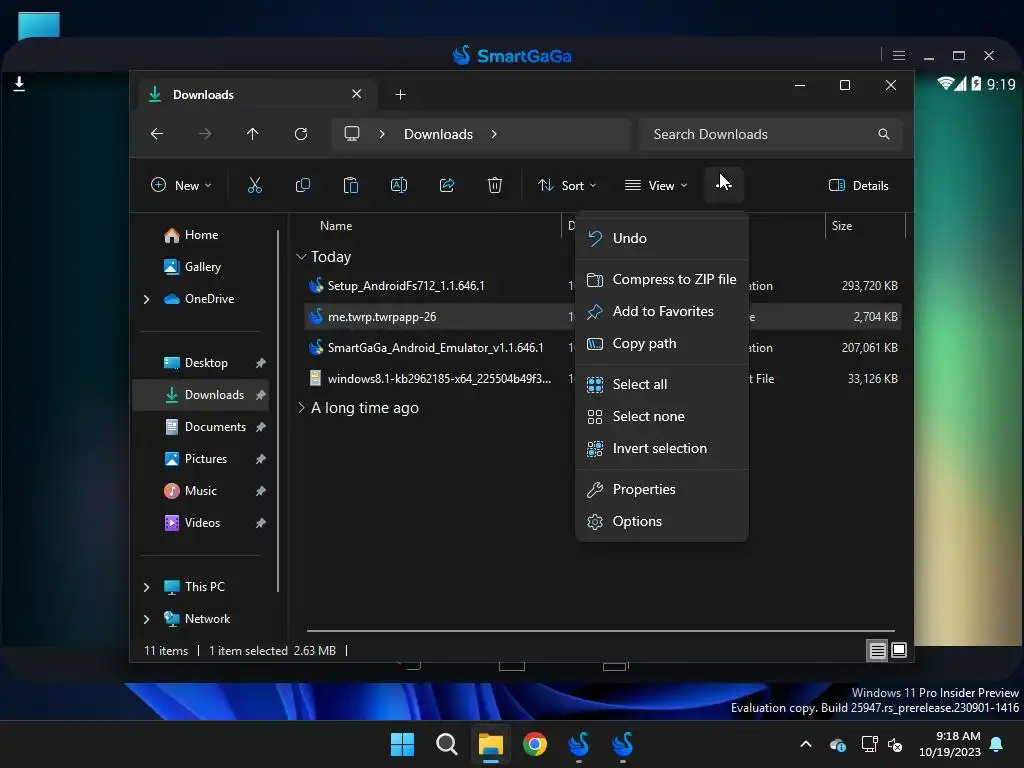Open the New dropdown
The height and width of the screenshot is (768, 1024).
point(182,185)
